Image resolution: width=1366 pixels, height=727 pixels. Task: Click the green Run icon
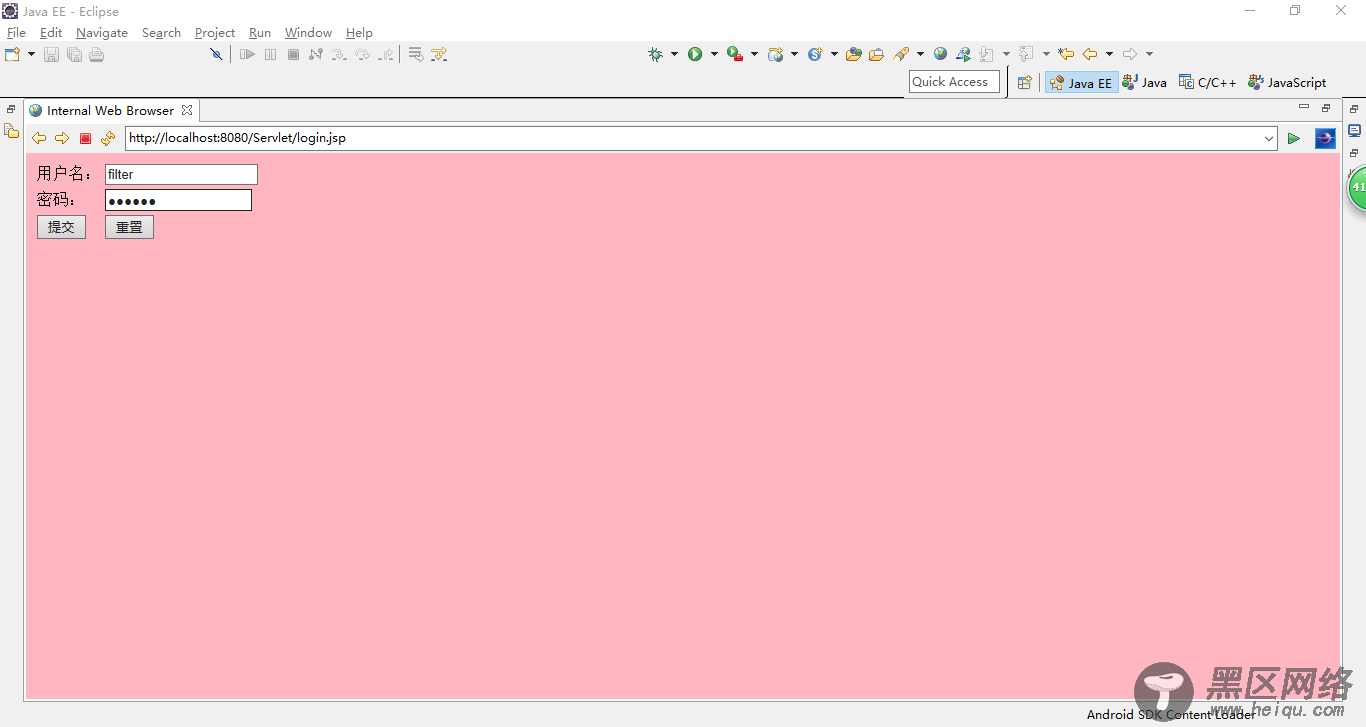pyautogui.click(x=695, y=54)
